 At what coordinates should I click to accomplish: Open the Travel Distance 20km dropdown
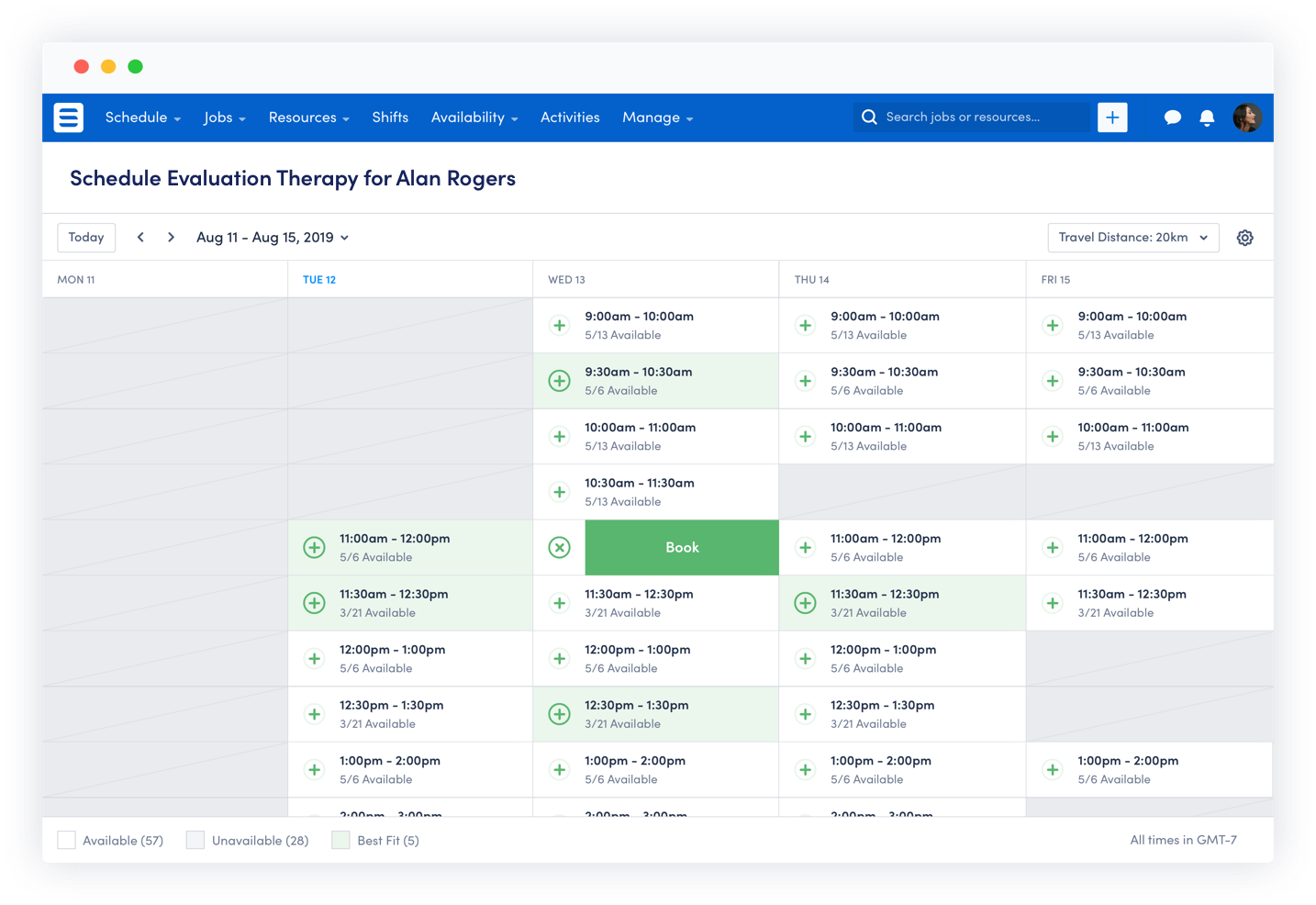(x=1132, y=237)
